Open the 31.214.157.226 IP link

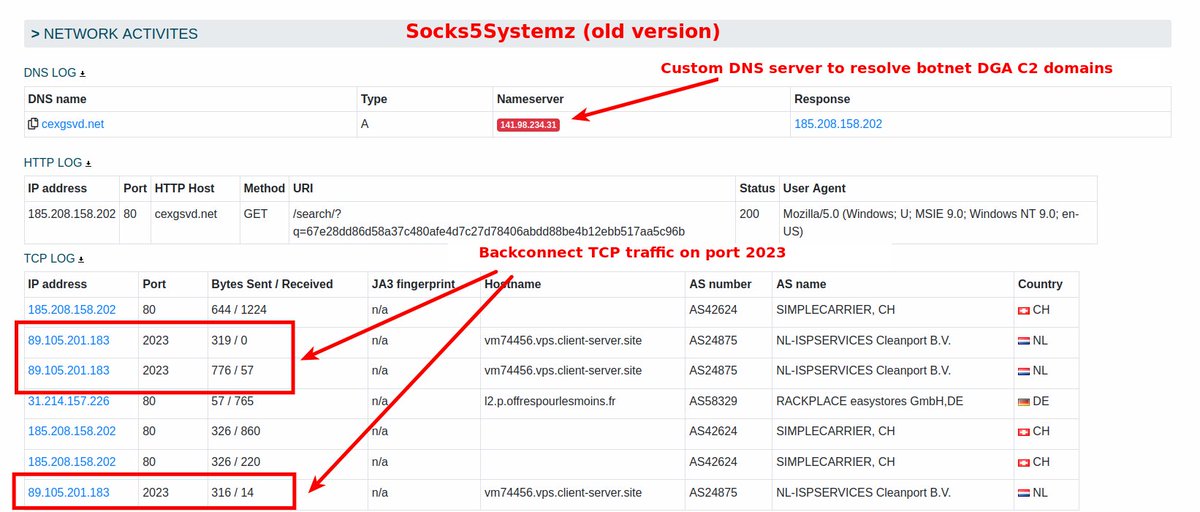pyautogui.click(x=69, y=401)
